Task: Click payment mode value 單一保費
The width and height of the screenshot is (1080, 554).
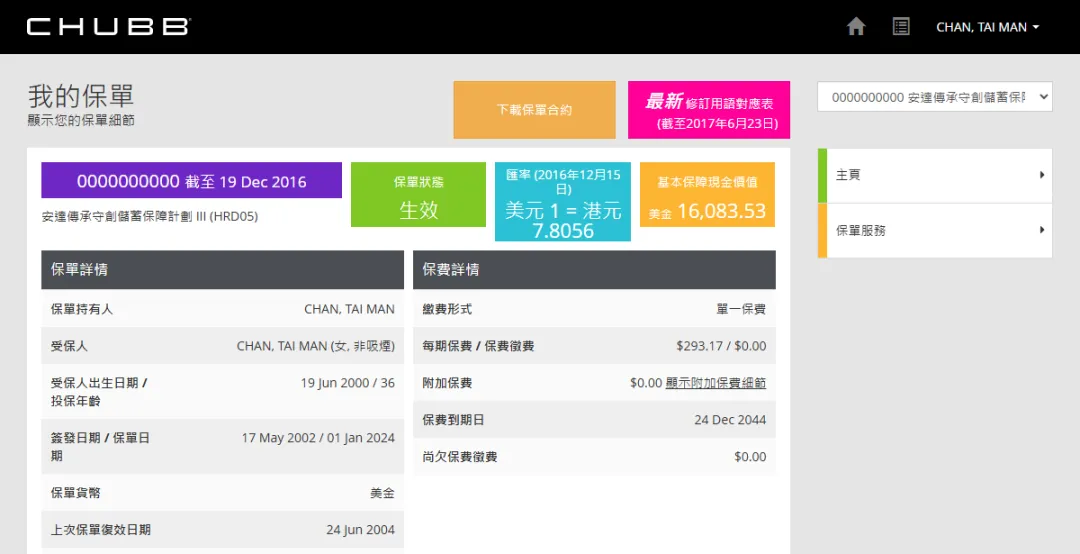Action: click(741, 309)
